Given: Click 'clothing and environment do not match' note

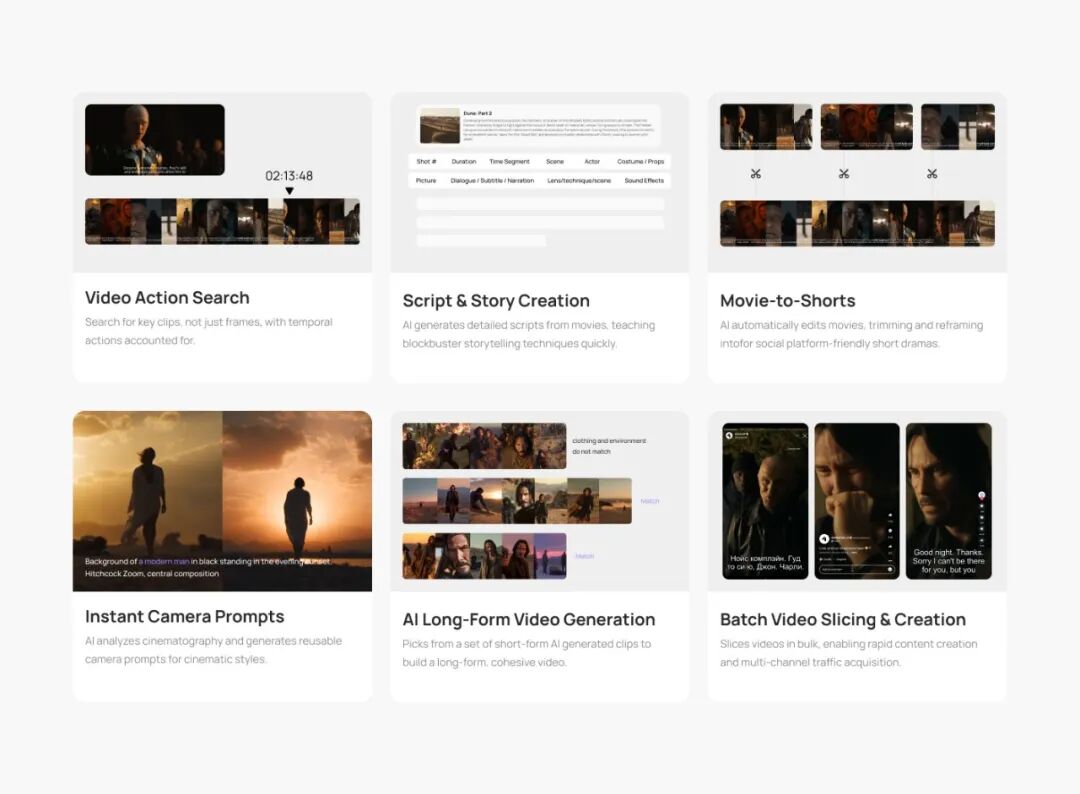Looking at the screenshot, I should [x=609, y=446].
